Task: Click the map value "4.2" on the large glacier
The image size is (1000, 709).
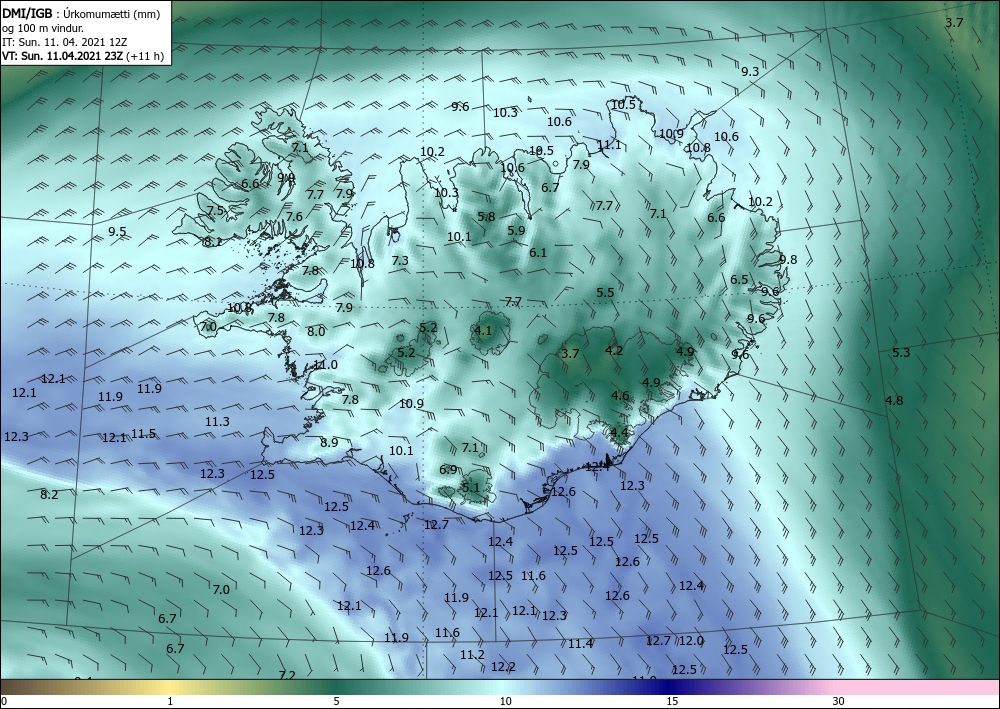Action: coord(614,350)
